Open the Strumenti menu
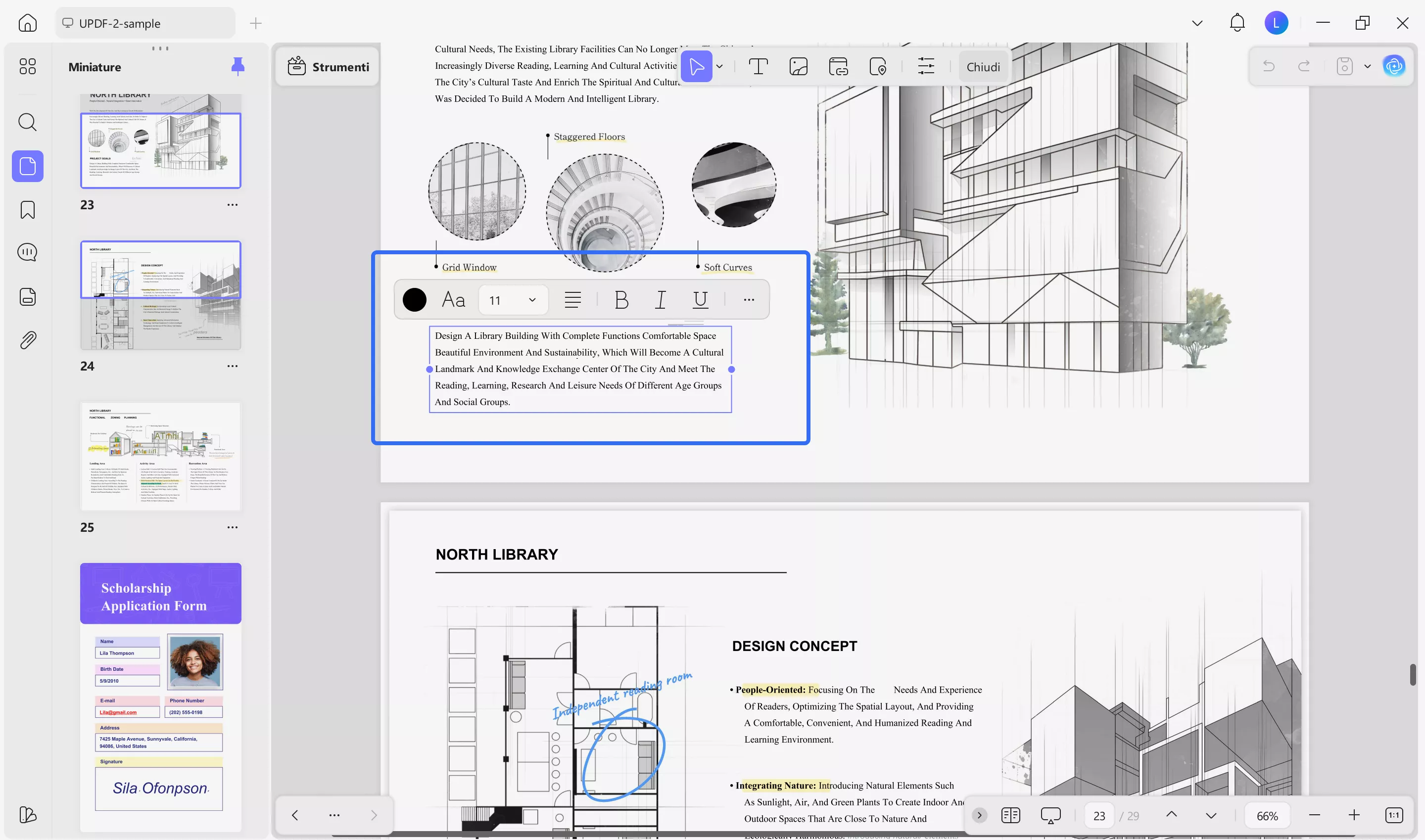 [x=327, y=66]
